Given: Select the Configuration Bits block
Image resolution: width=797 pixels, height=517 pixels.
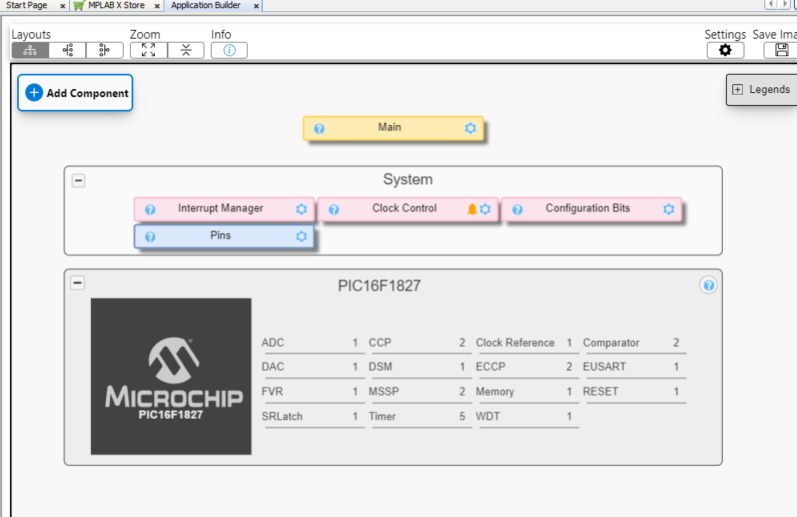Looking at the screenshot, I should point(591,209).
